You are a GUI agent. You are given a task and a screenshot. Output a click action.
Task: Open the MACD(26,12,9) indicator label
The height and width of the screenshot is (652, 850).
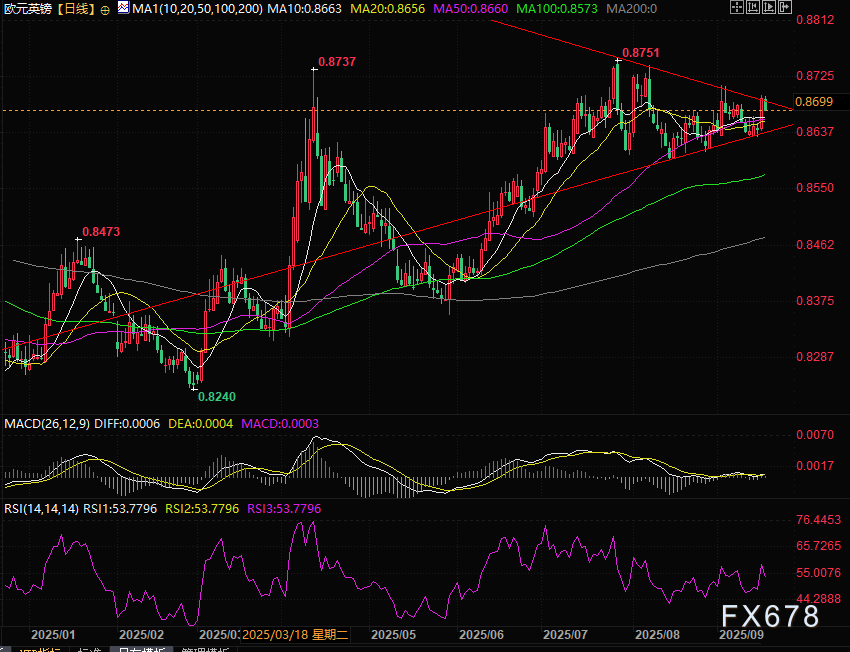pyautogui.click(x=47, y=424)
